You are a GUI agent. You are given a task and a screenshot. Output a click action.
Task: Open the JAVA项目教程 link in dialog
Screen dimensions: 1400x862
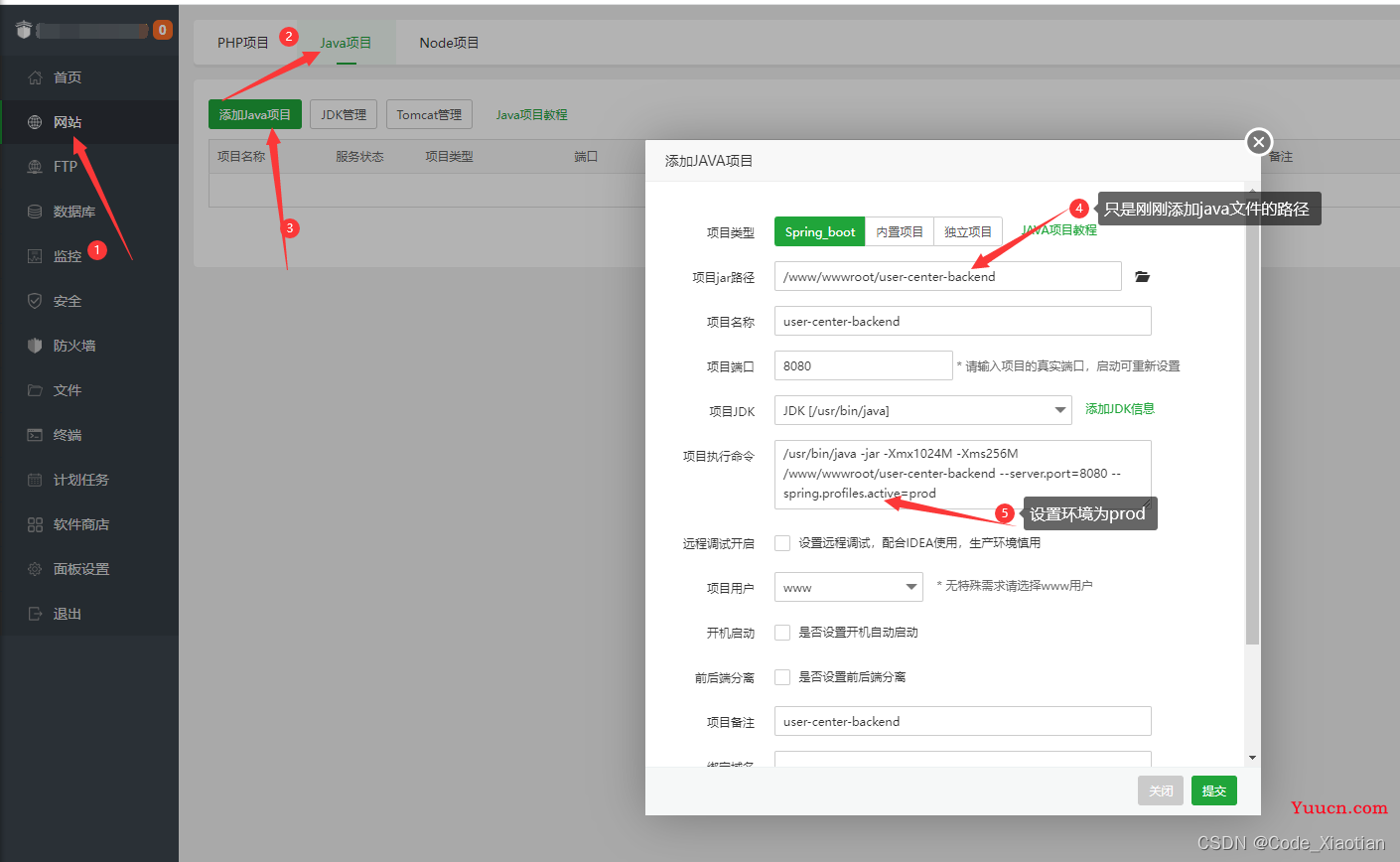[x=1059, y=229]
